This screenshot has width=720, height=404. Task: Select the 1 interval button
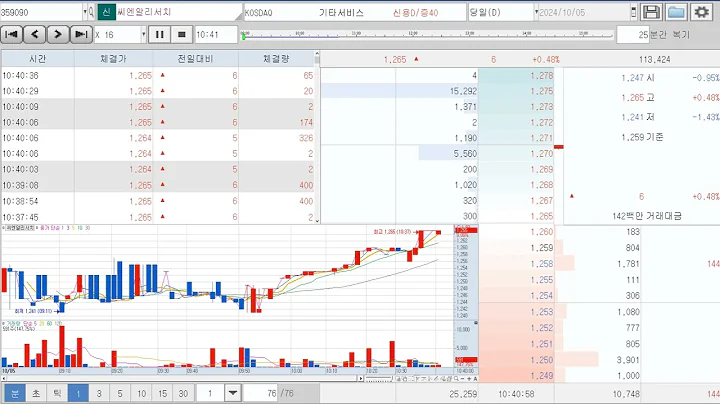(78, 393)
